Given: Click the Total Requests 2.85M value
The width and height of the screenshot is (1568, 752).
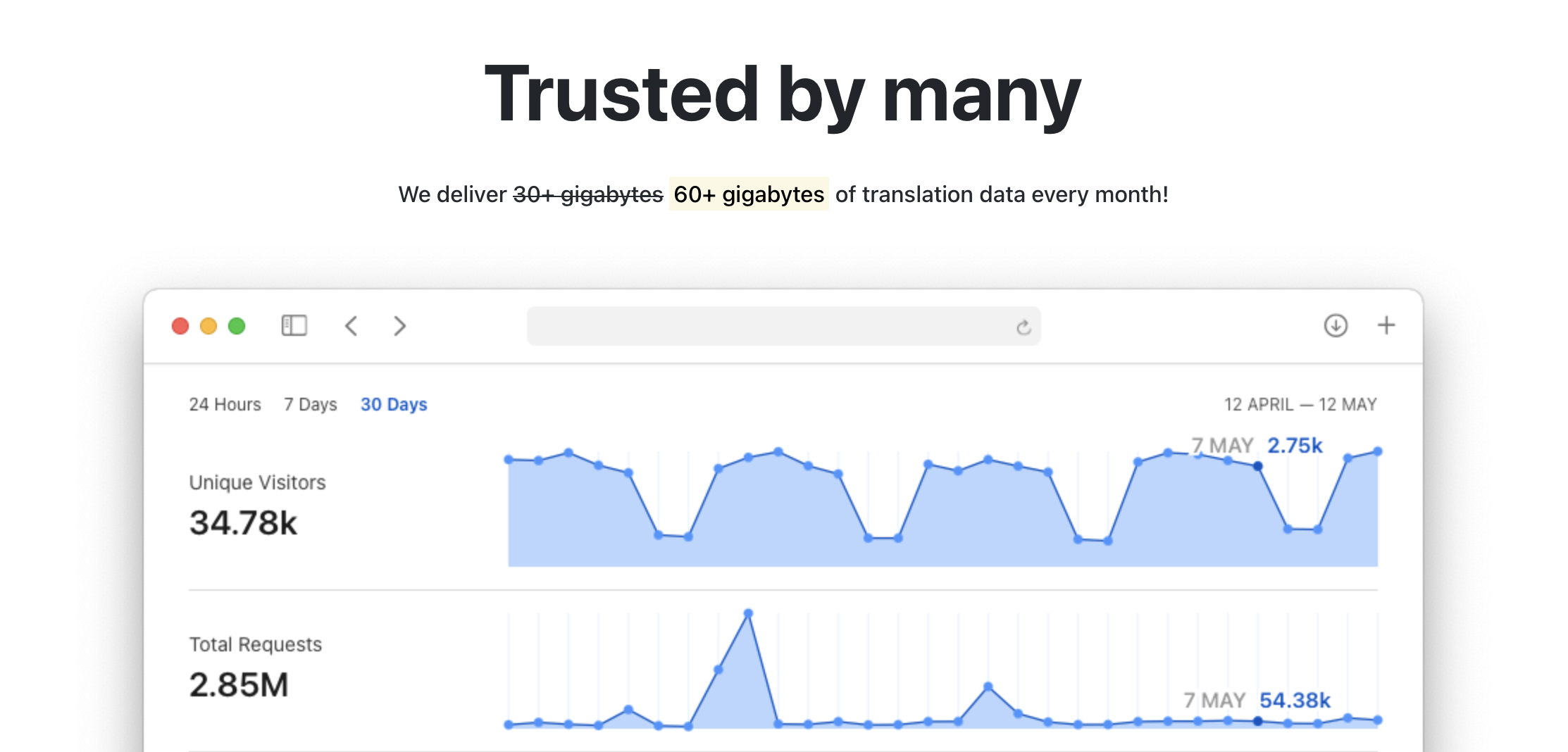Looking at the screenshot, I should click(x=239, y=684).
